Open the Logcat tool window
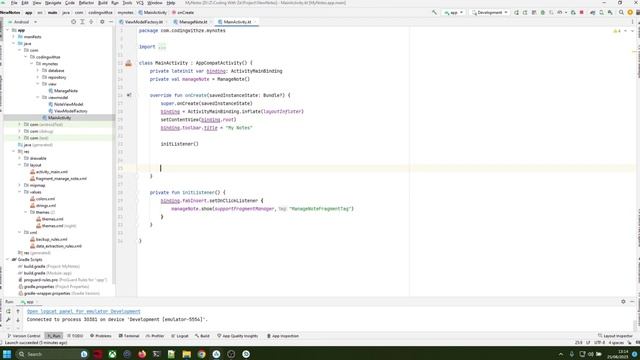 point(180,336)
